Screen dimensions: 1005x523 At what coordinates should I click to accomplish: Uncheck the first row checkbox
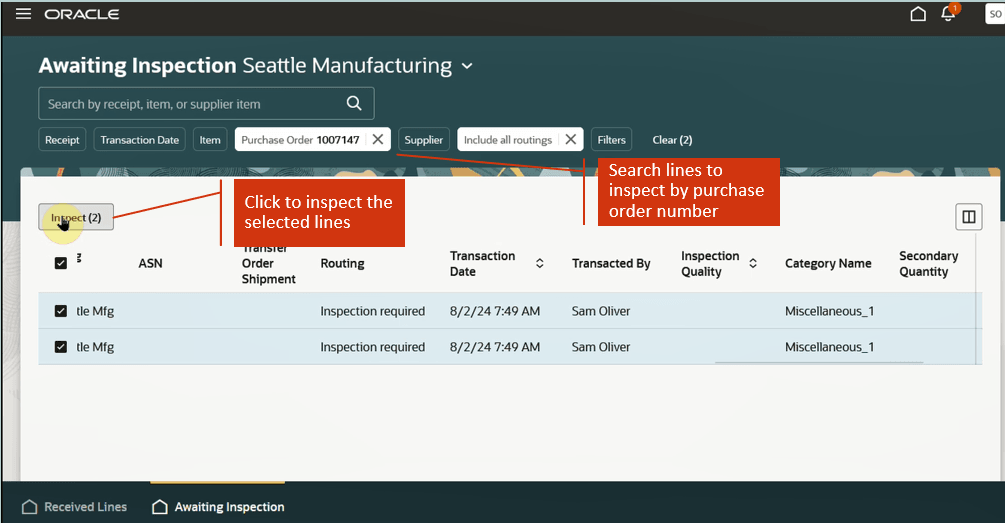[61, 311]
